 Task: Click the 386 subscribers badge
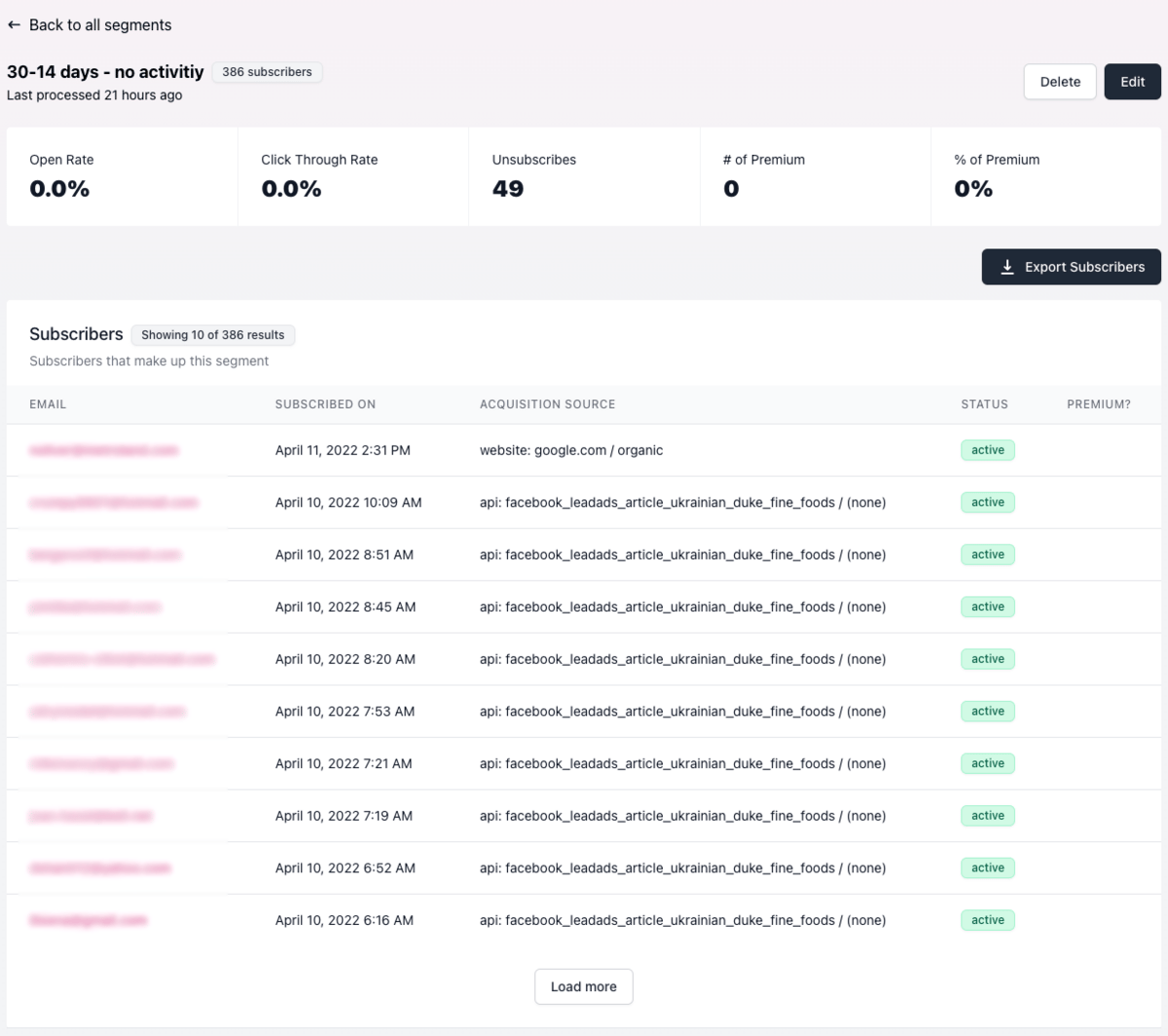click(x=267, y=72)
